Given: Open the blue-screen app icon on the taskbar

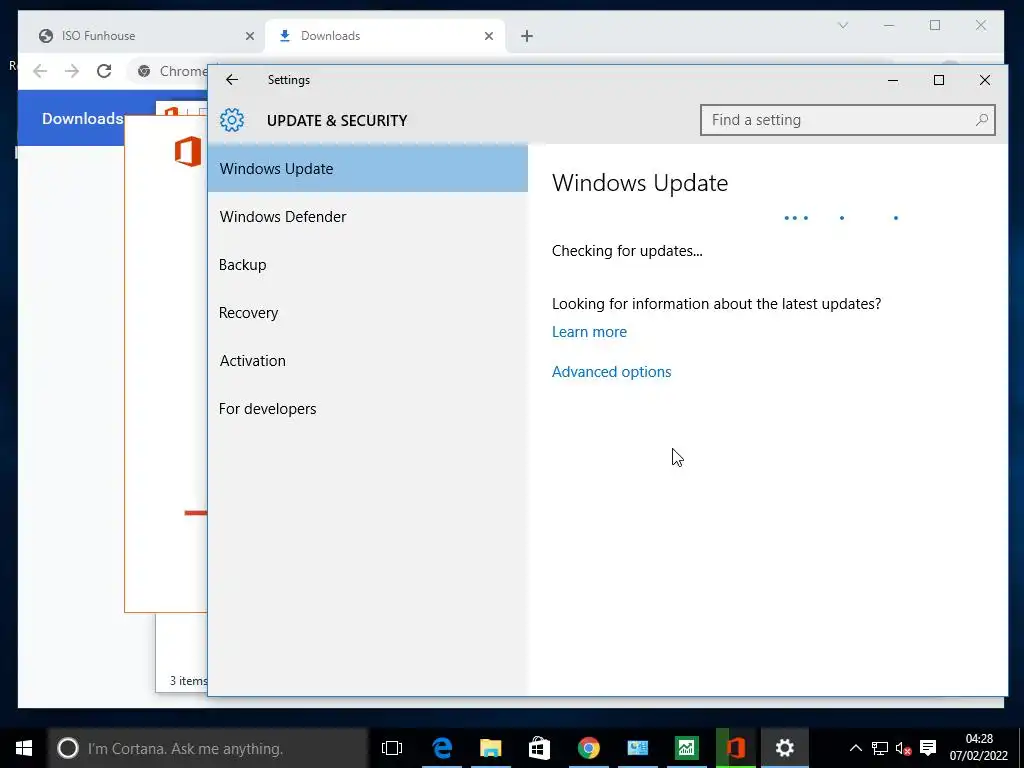Looking at the screenshot, I should click(x=637, y=748).
